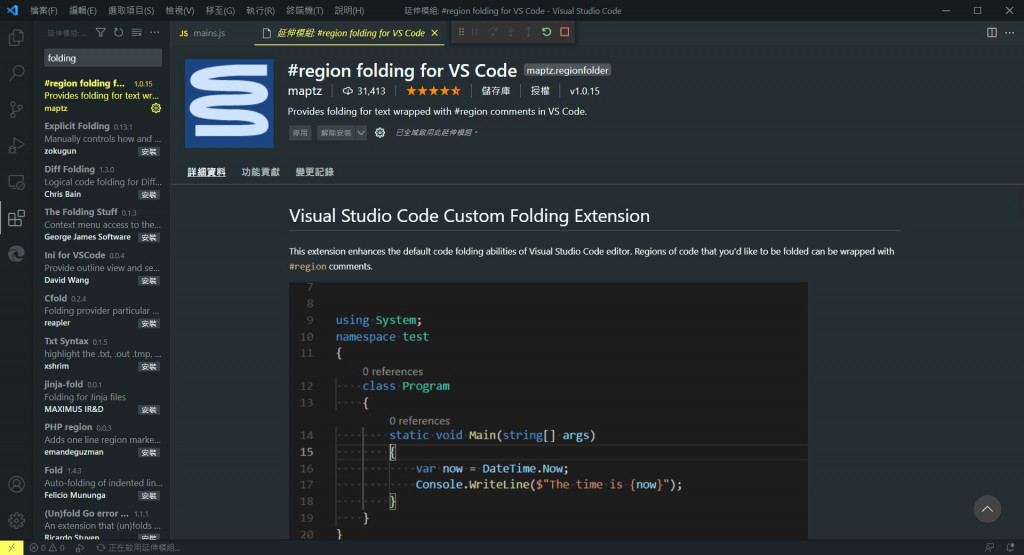Screen dimensions: 1024x555
Task: Open the Explorer view in activity bar
Action: (x=16, y=38)
